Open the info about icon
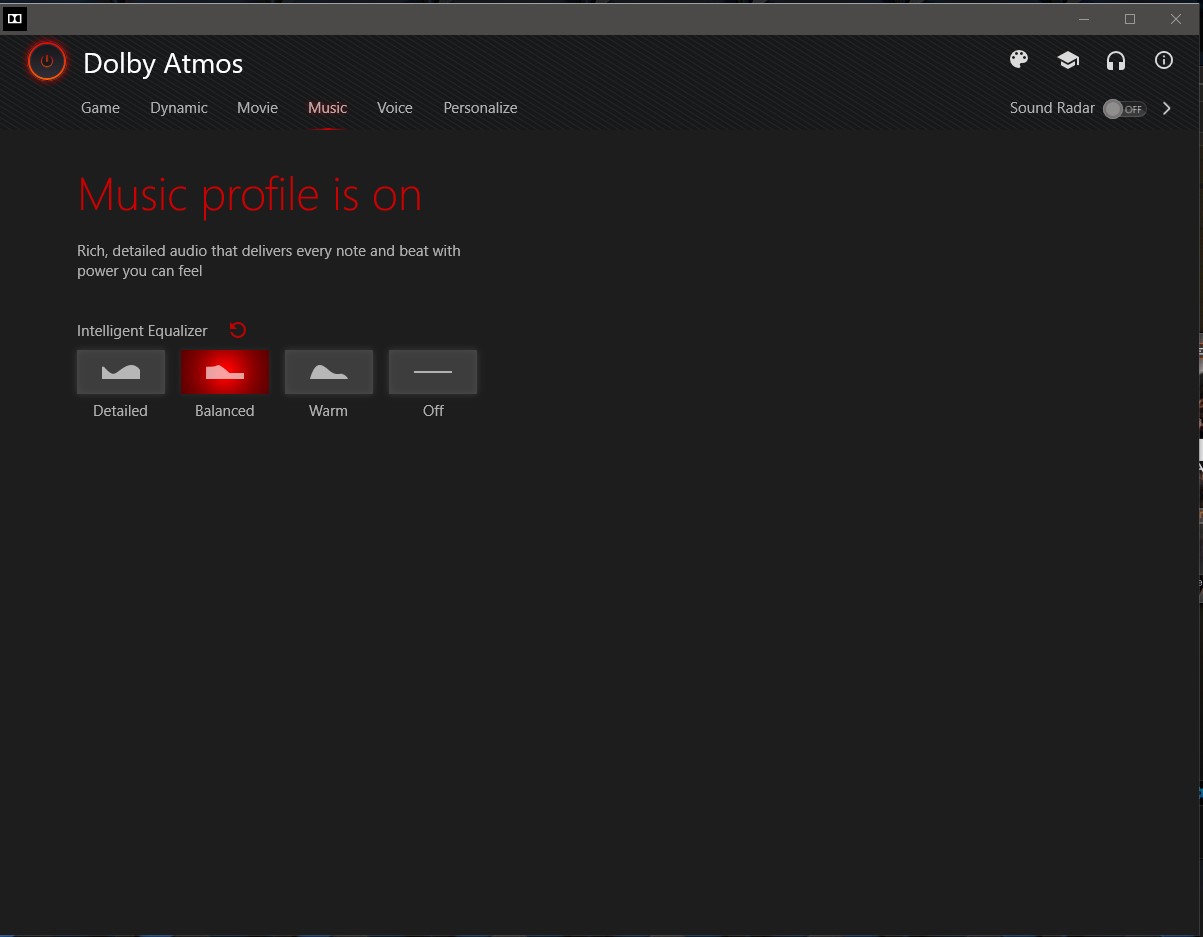The image size is (1203, 937). point(1164,60)
